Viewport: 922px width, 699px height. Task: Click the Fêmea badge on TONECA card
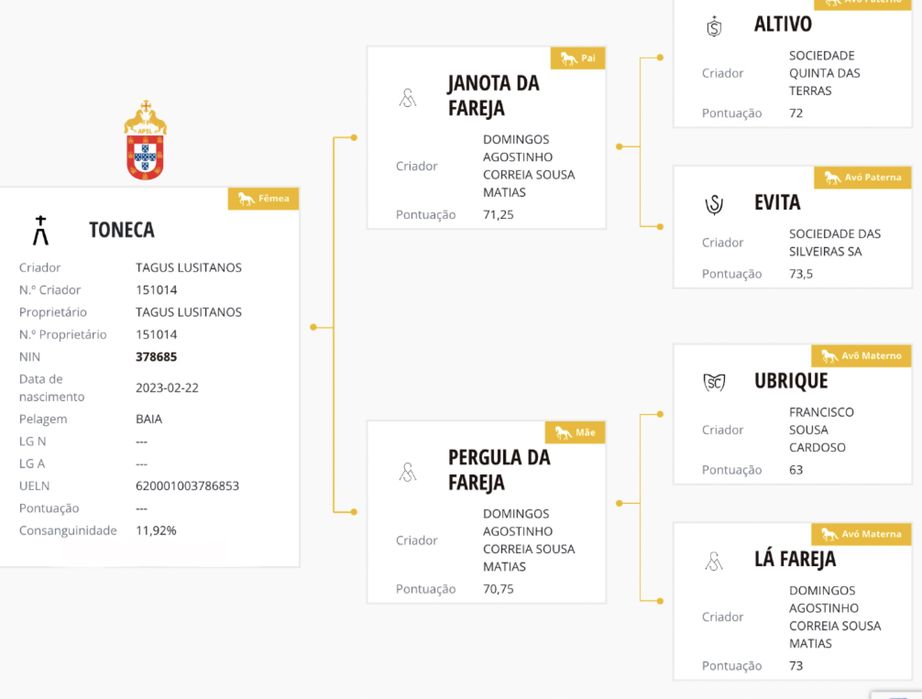click(x=263, y=199)
